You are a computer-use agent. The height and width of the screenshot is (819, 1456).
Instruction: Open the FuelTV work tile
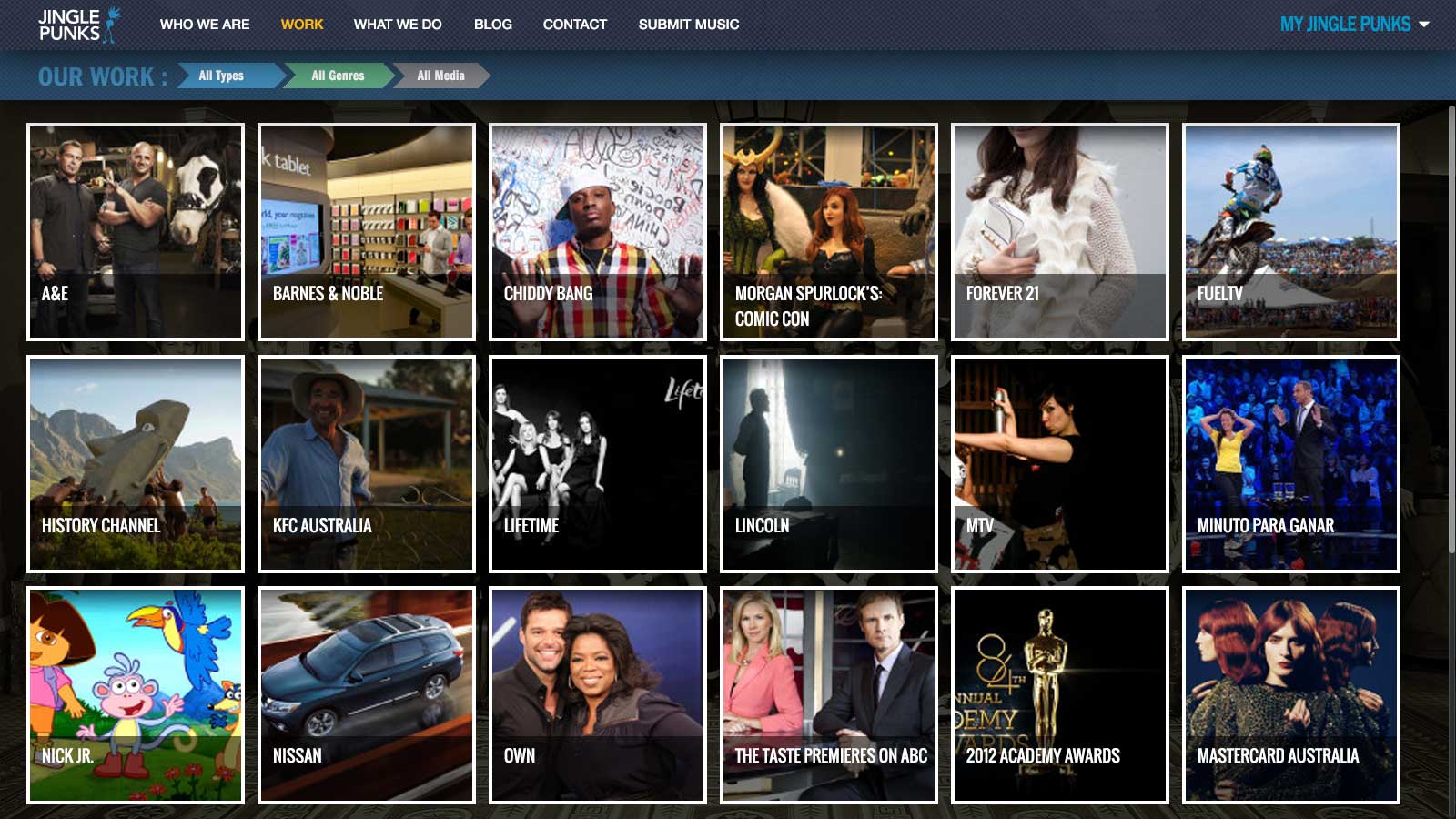click(x=1291, y=232)
